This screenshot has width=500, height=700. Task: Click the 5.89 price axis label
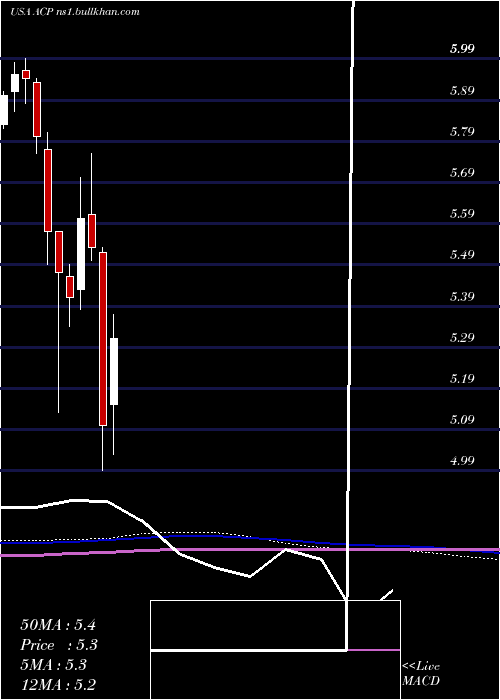tap(462, 91)
